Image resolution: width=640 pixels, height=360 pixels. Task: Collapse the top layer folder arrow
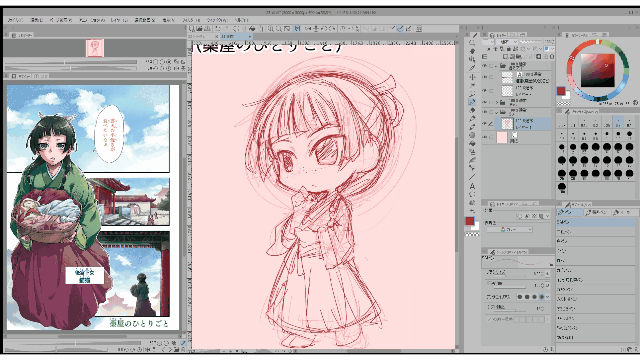pos(496,66)
